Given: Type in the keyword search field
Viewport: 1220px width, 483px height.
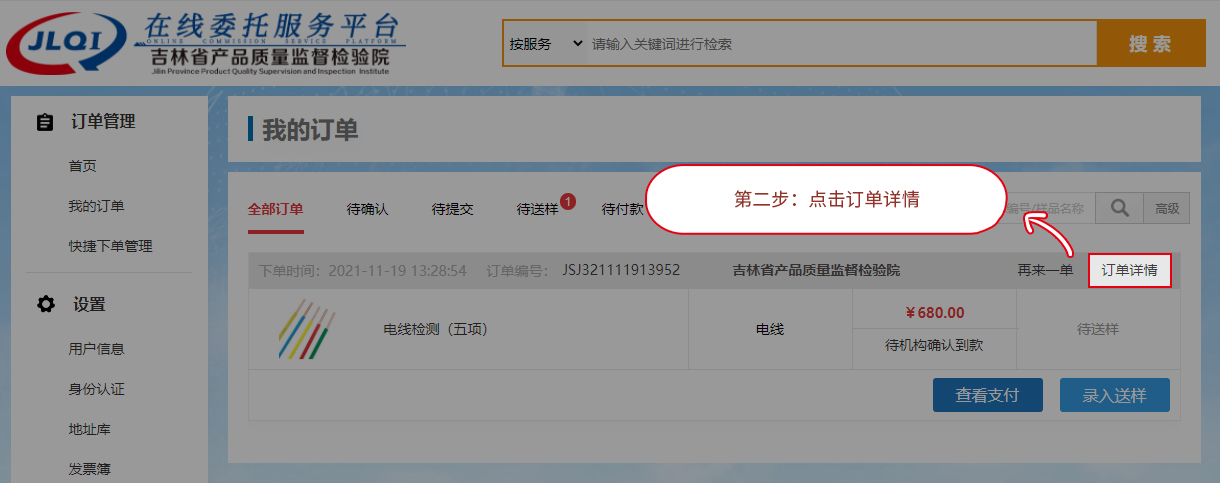Looking at the screenshot, I should pyautogui.click(x=838, y=44).
